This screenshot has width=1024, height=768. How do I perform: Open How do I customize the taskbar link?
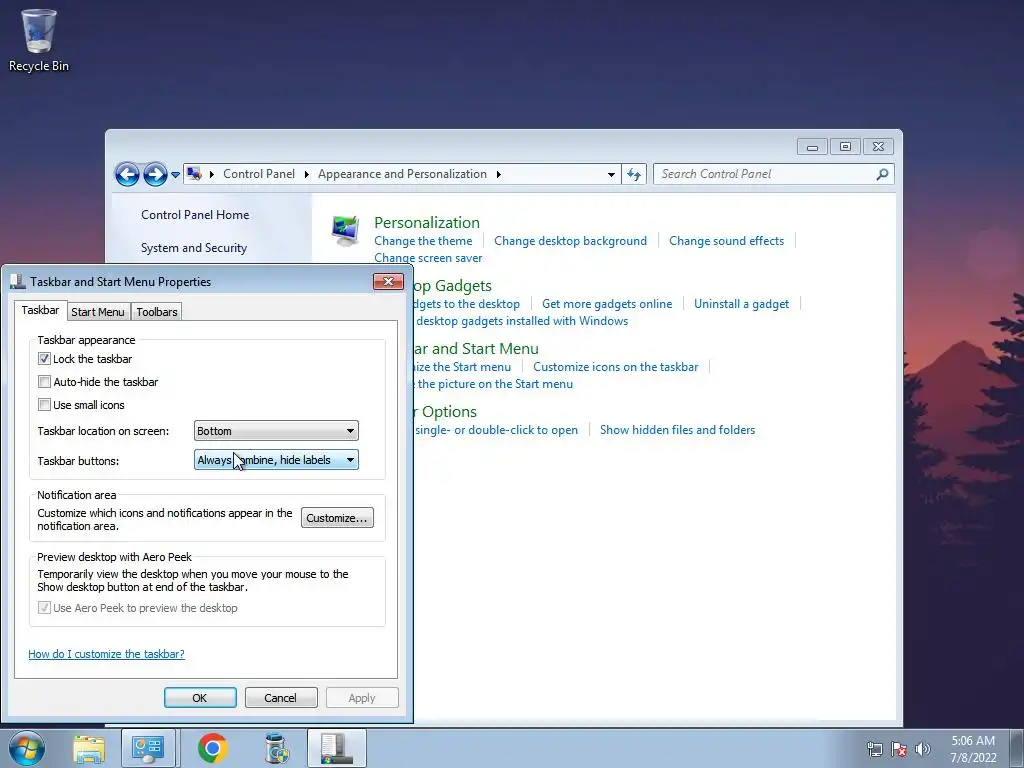click(106, 654)
